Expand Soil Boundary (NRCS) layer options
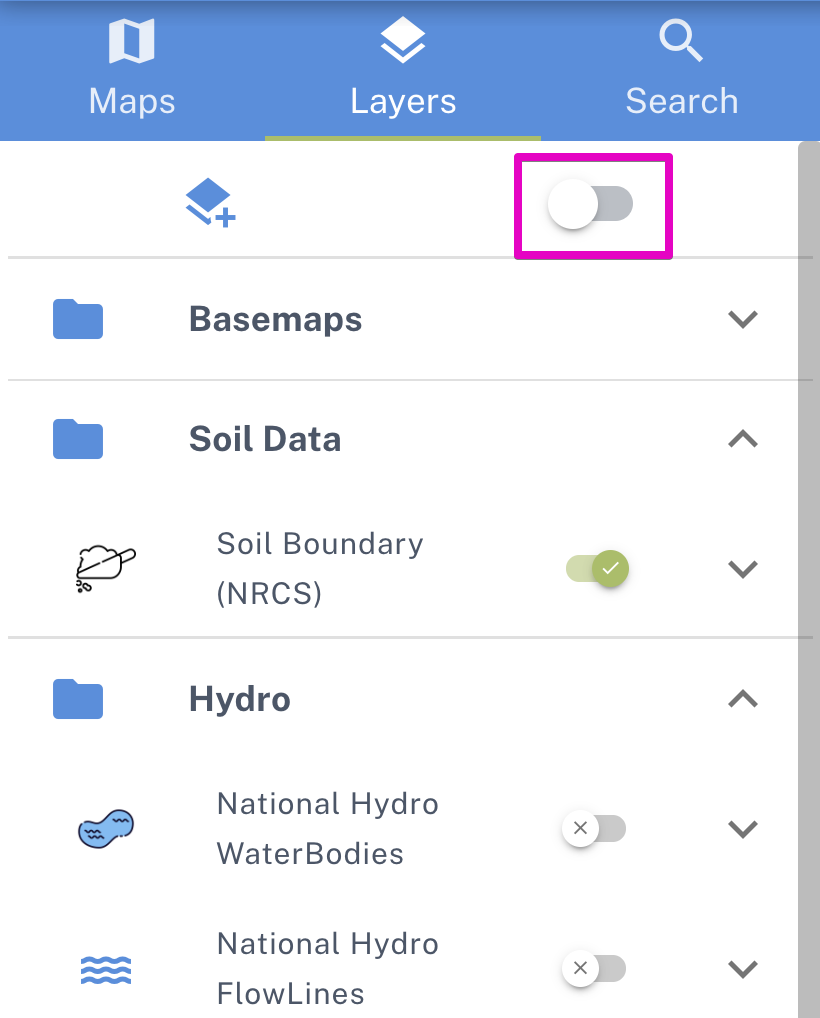Screen dimensions: 820x1018 [x=742, y=568]
